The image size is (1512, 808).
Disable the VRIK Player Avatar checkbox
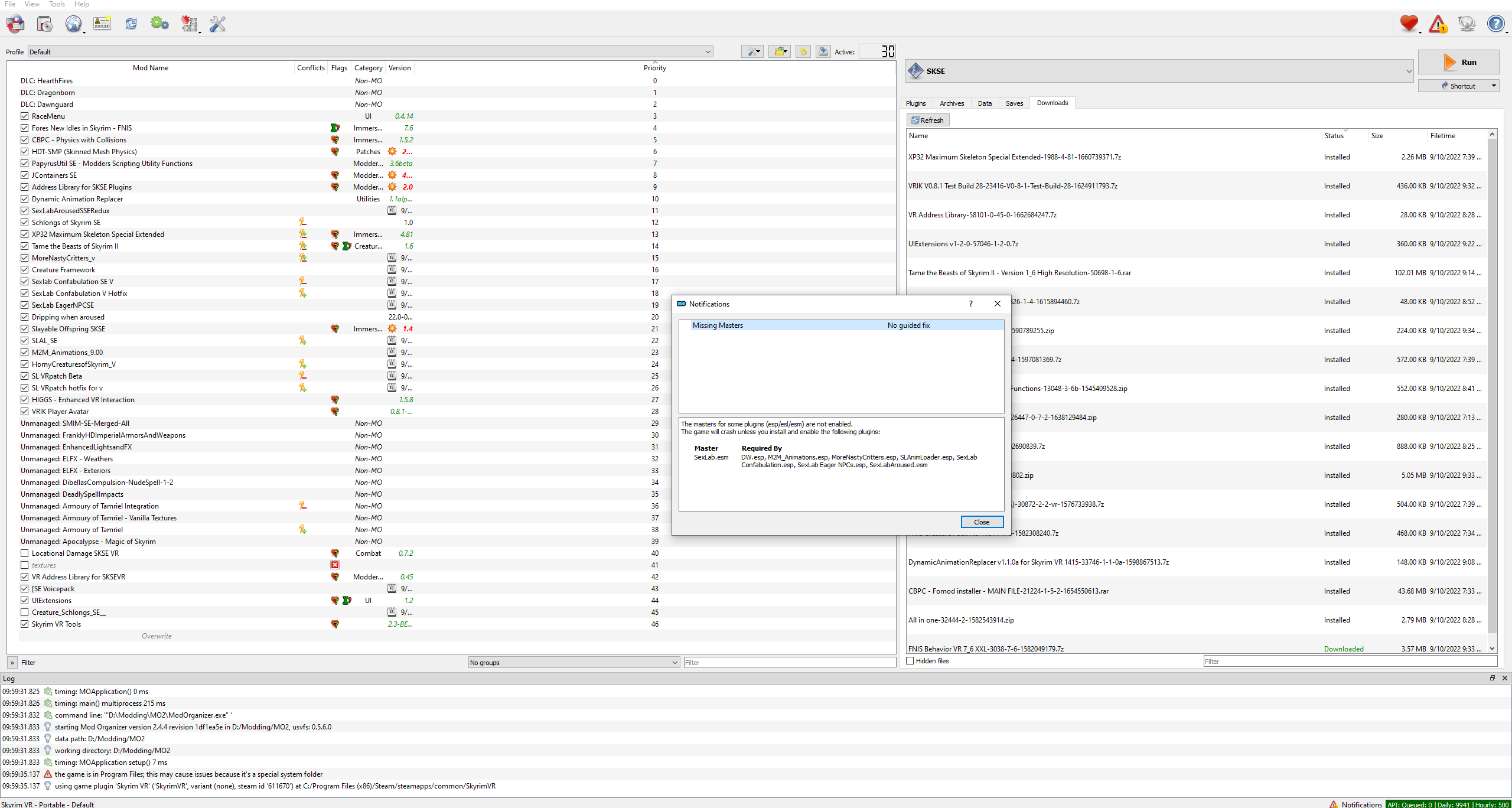[x=24, y=412]
